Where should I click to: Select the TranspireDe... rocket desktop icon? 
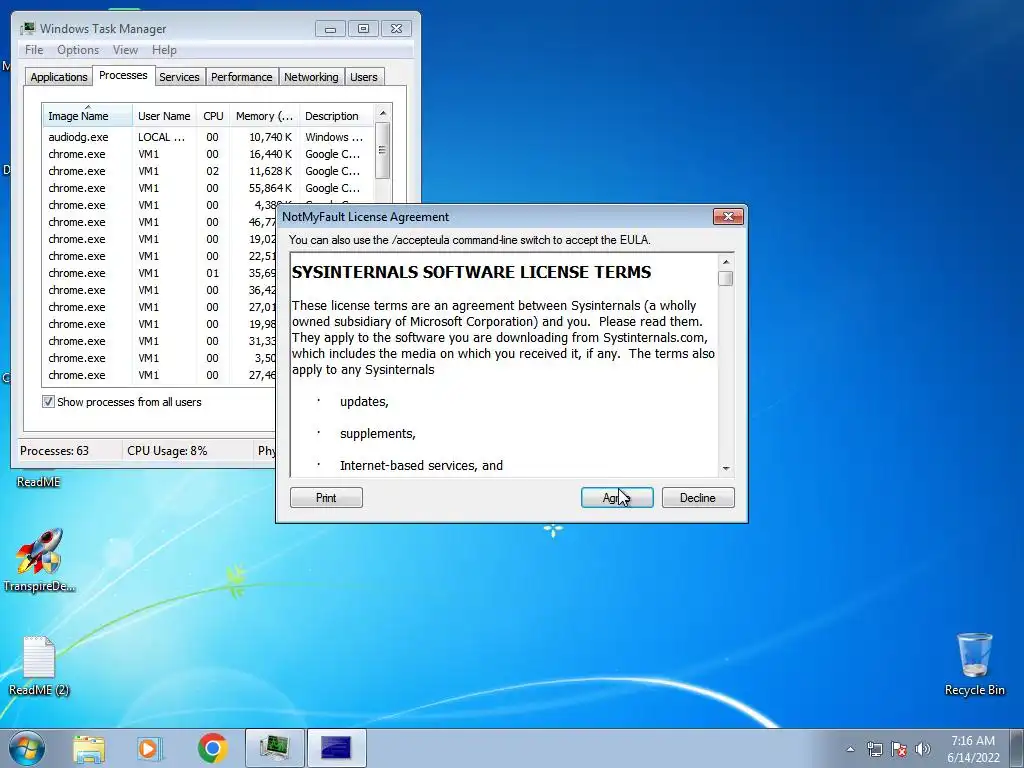click(39, 560)
